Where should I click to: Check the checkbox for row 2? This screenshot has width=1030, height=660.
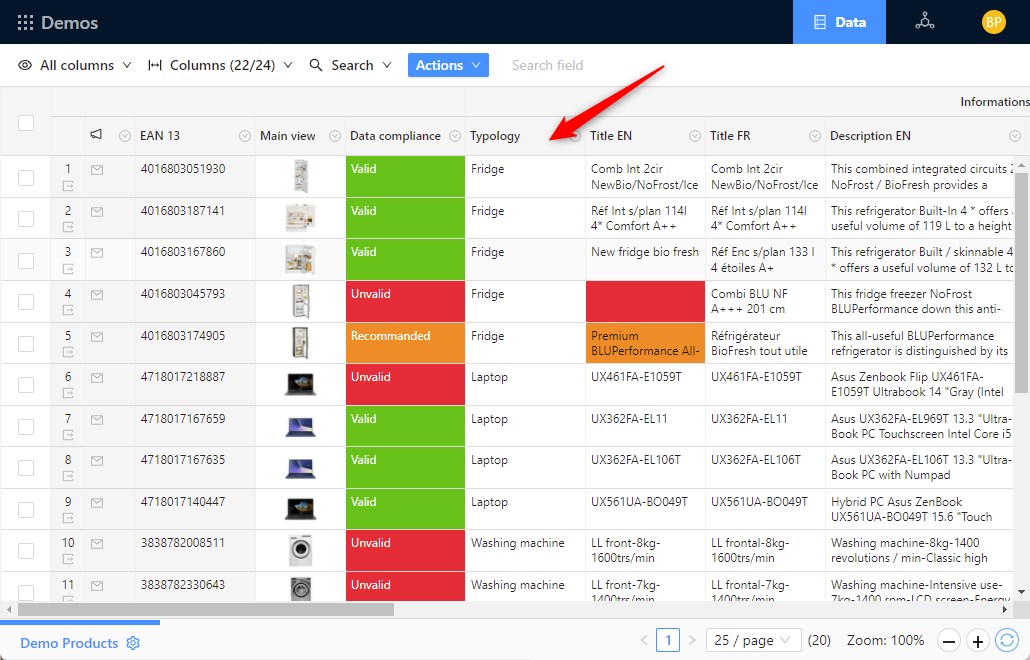point(26,219)
